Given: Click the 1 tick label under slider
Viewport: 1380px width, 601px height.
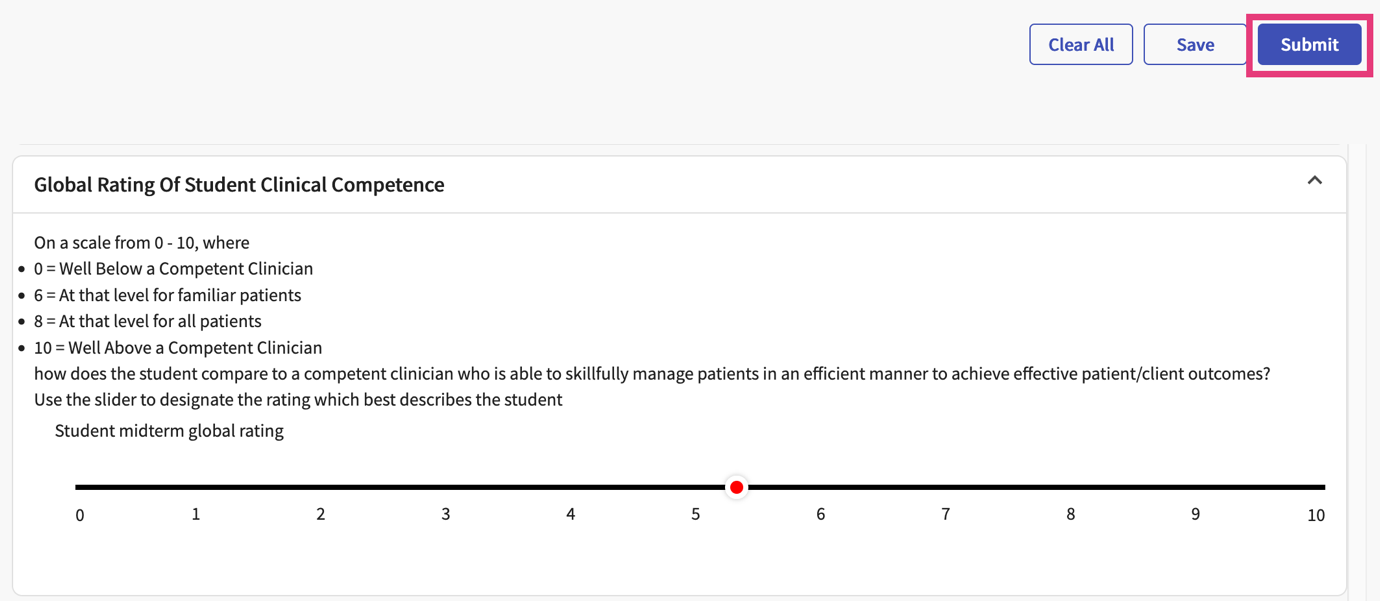Looking at the screenshot, I should [x=196, y=514].
